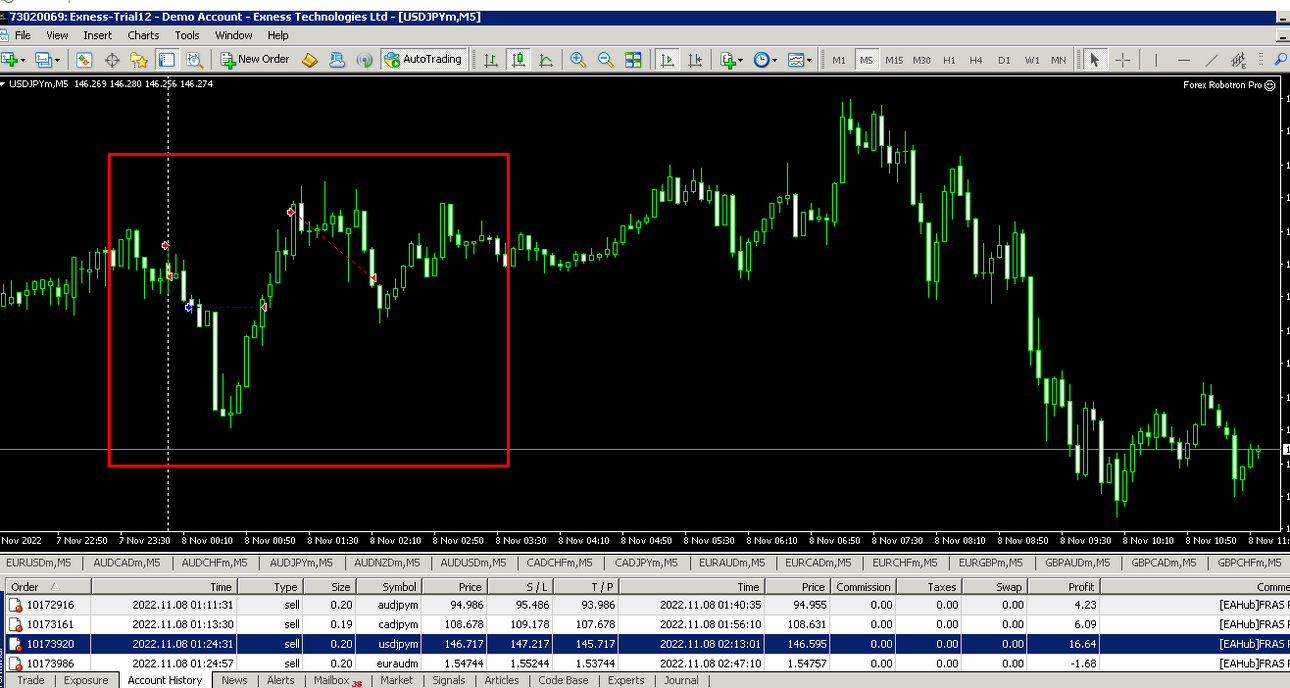Sort history by the Profit column header
The image size is (1290, 688).
pyautogui.click(x=1064, y=587)
